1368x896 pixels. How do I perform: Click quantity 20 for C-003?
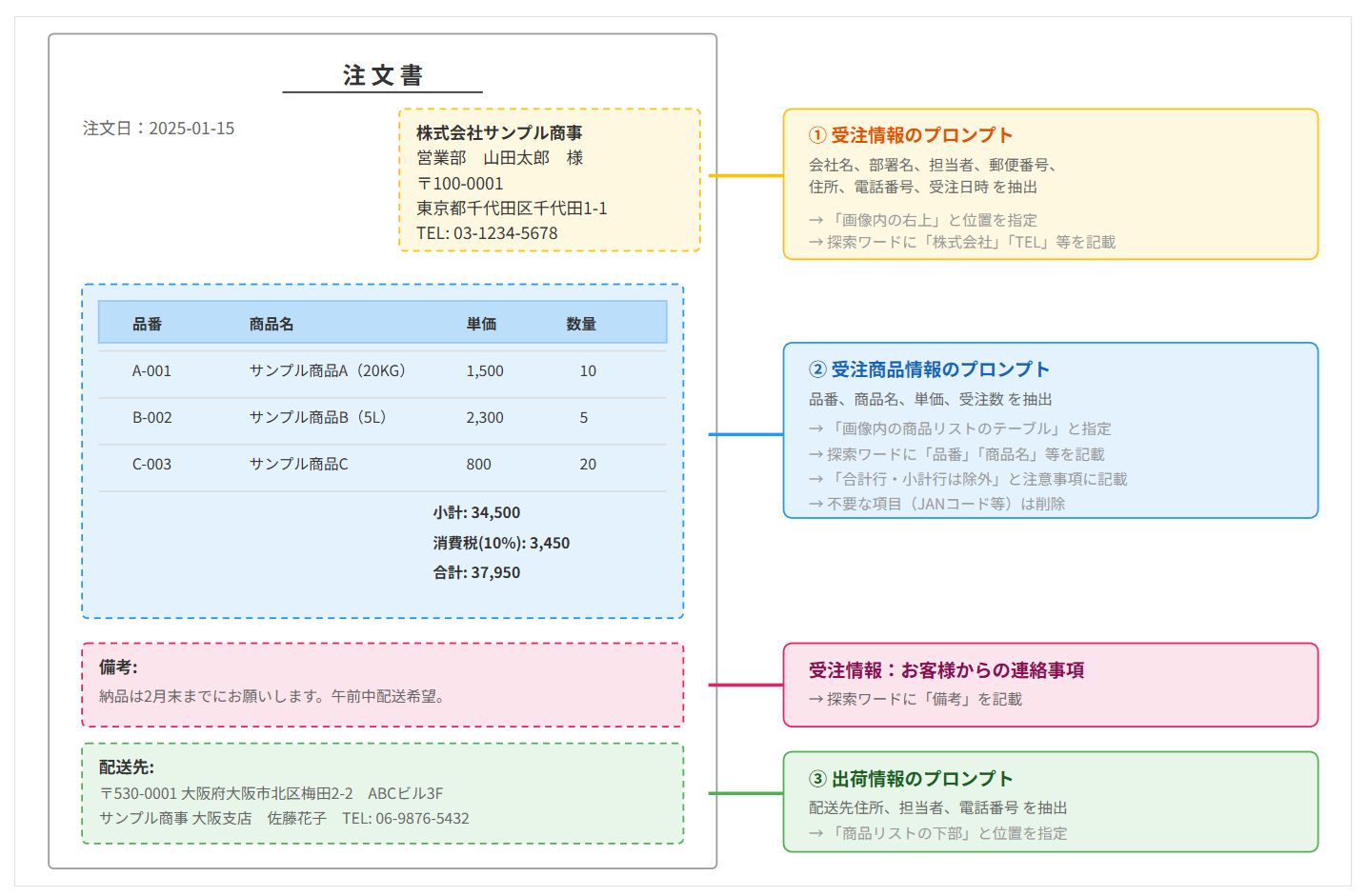(x=588, y=464)
